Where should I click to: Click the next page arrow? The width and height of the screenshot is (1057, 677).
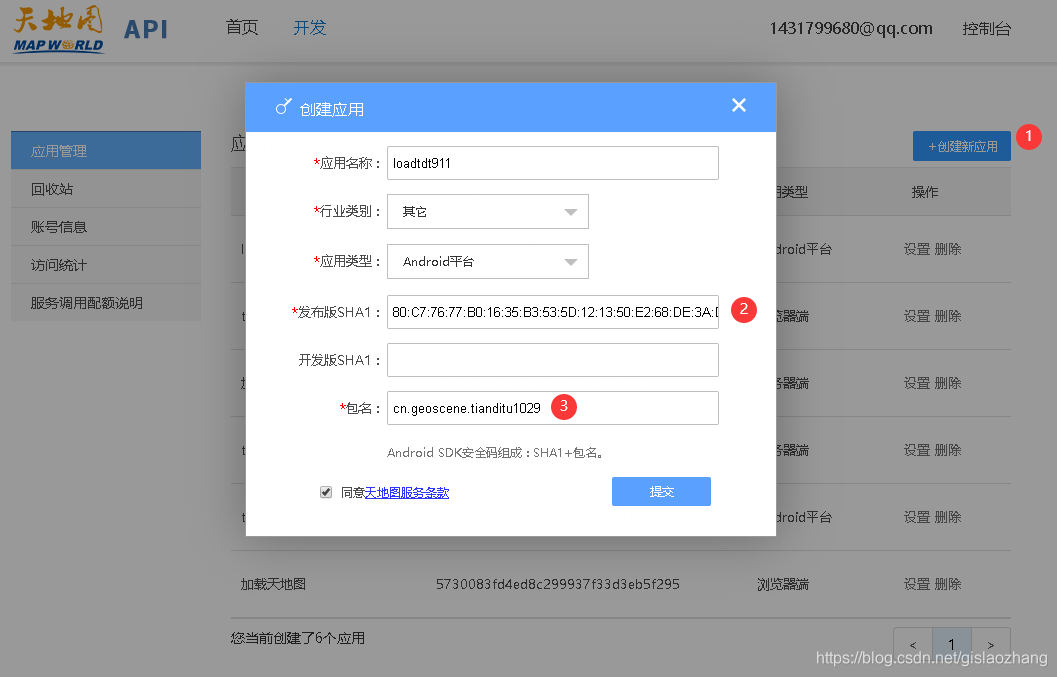[x=990, y=645]
